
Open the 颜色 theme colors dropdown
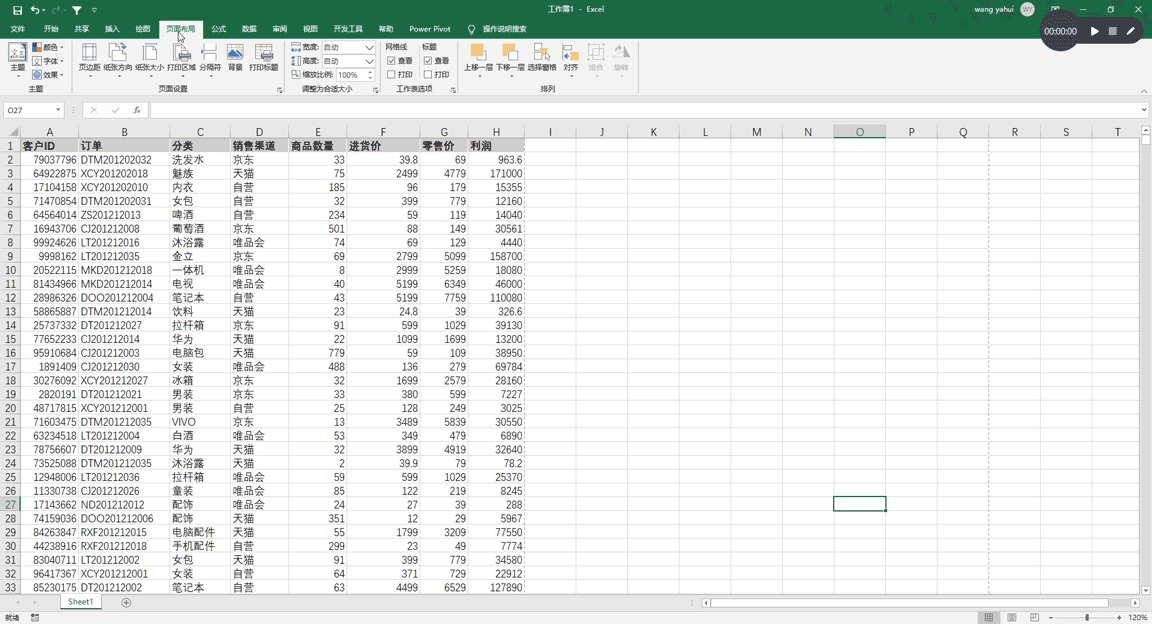(x=48, y=47)
